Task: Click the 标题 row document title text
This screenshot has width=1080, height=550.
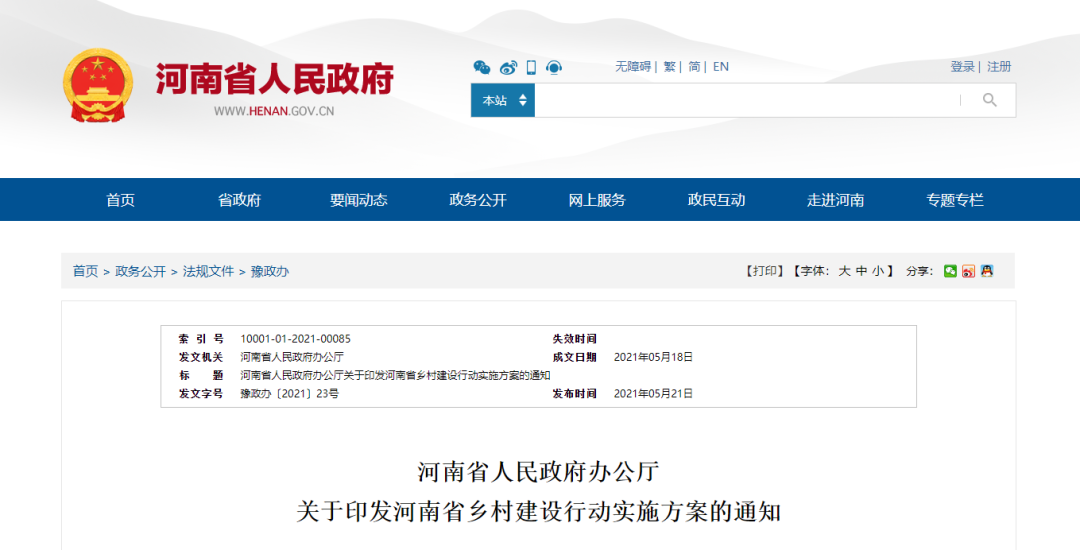Action: point(395,375)
